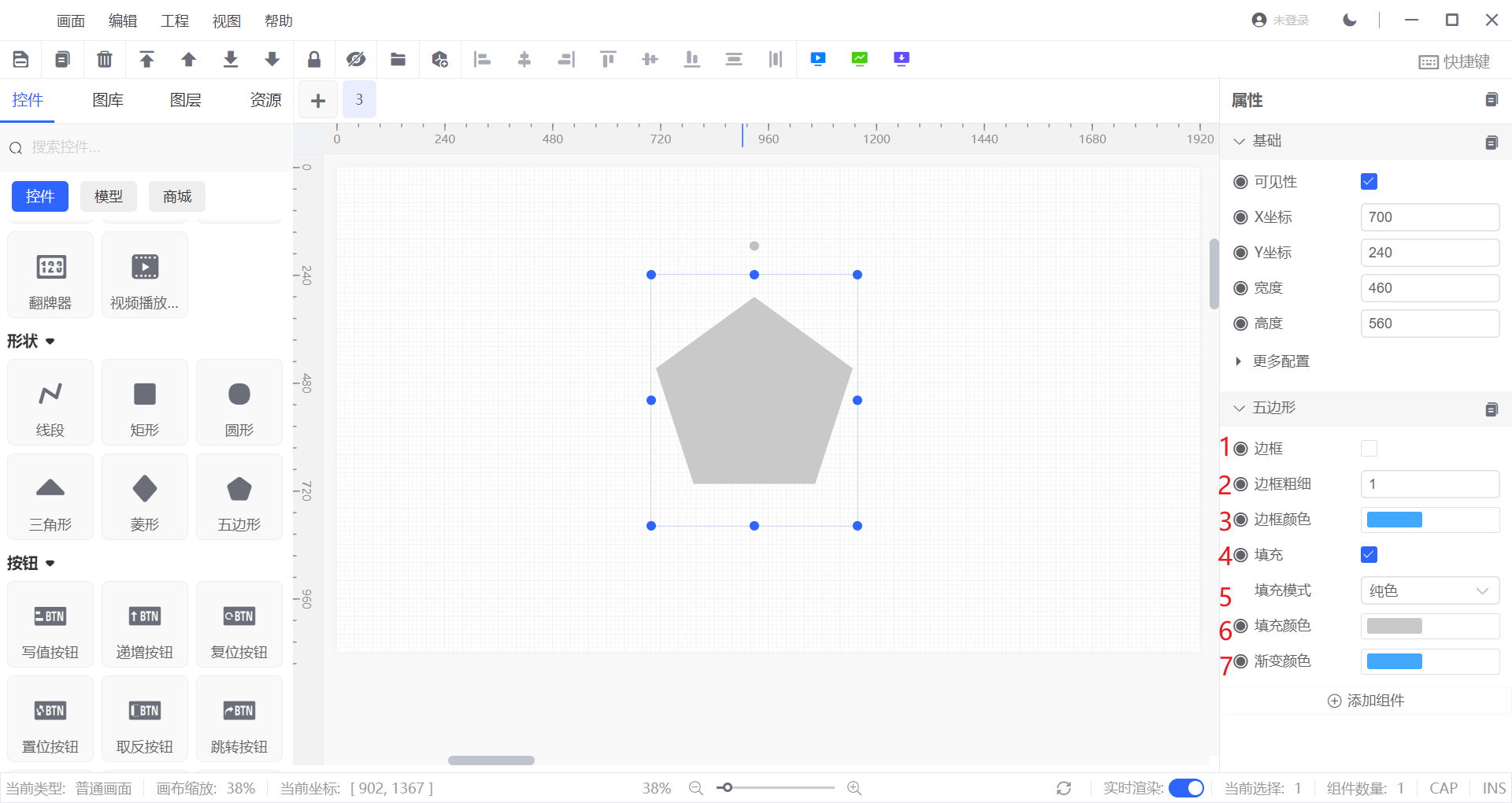Click the add component (添加组件) button

pos(1366,701)
